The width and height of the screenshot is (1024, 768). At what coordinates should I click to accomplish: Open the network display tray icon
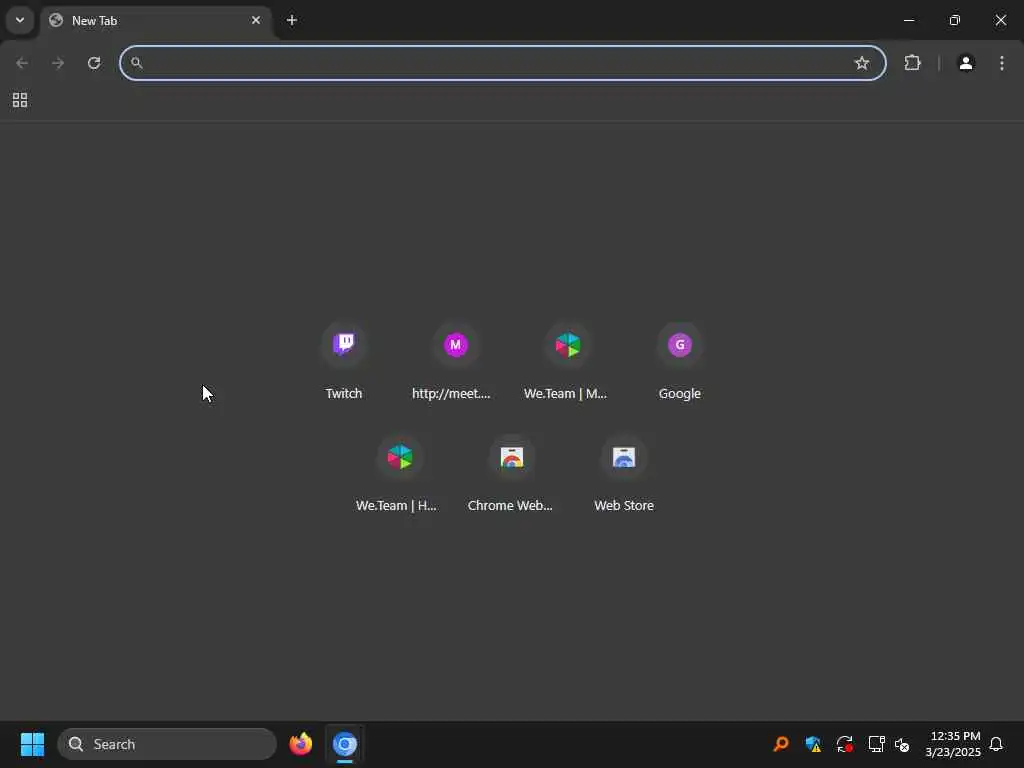pyautogui.click(x=876, y=744)
